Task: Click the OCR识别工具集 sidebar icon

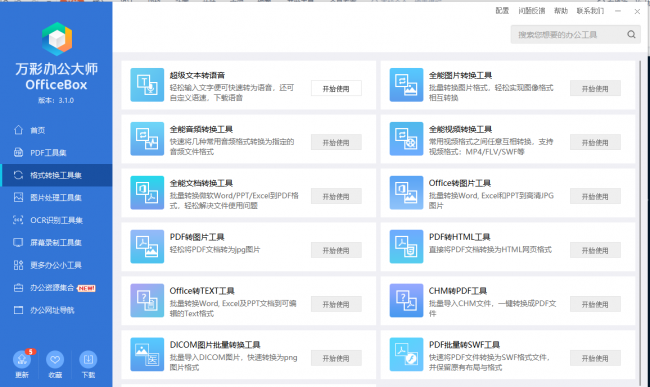Action: (x=18, y=220)
